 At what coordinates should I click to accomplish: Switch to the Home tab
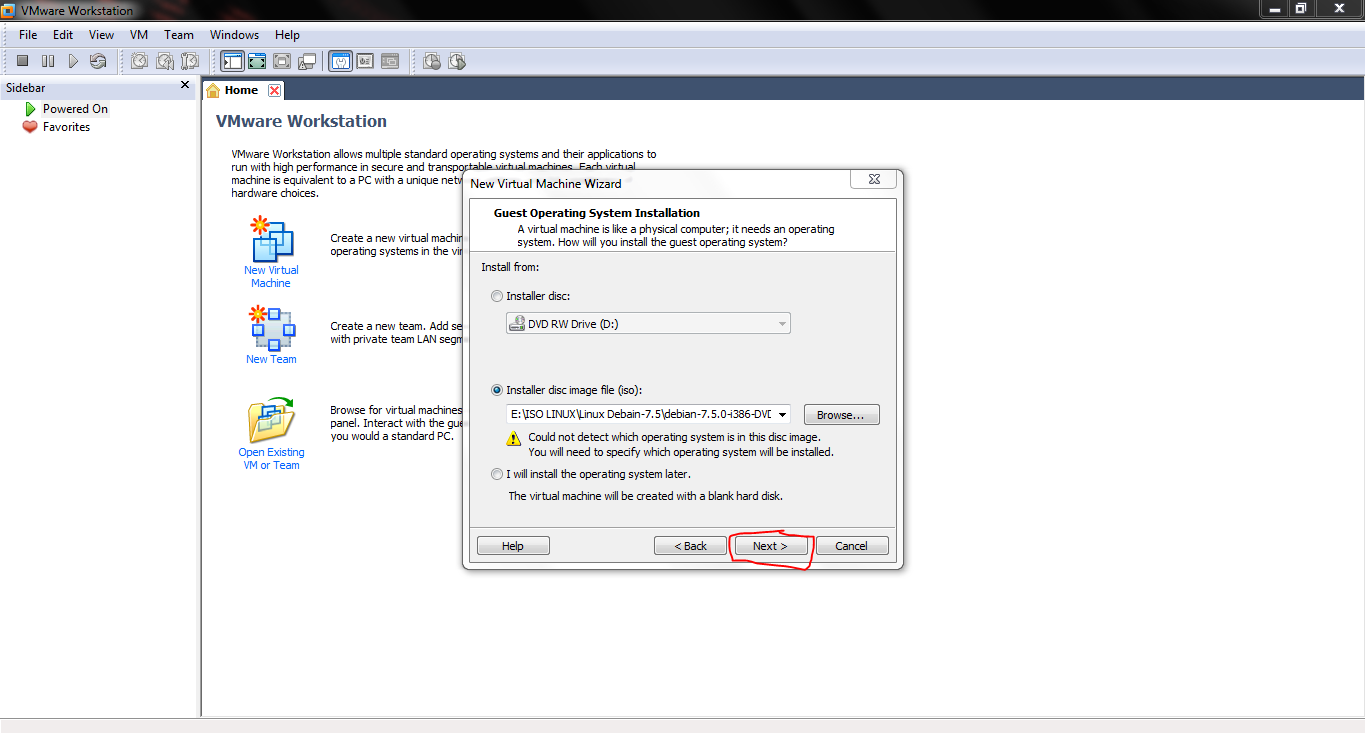tap(241, 90)
